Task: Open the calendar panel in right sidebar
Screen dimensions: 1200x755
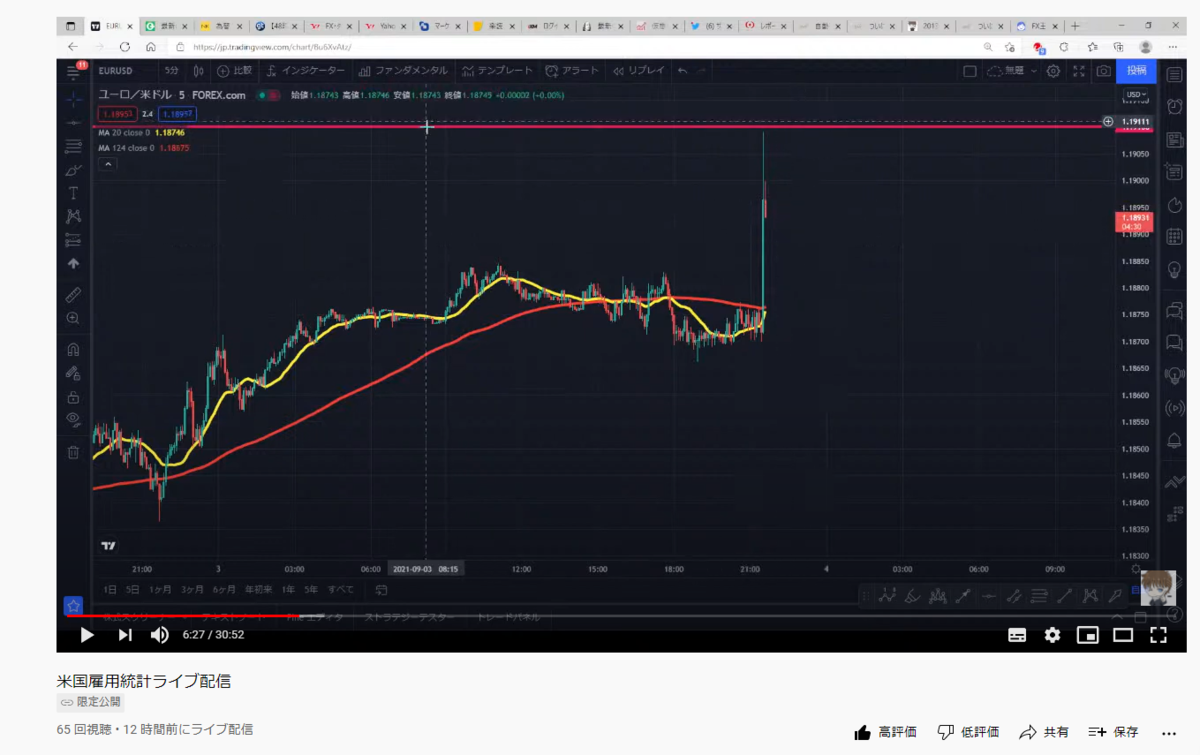Action: [1175, 237]
